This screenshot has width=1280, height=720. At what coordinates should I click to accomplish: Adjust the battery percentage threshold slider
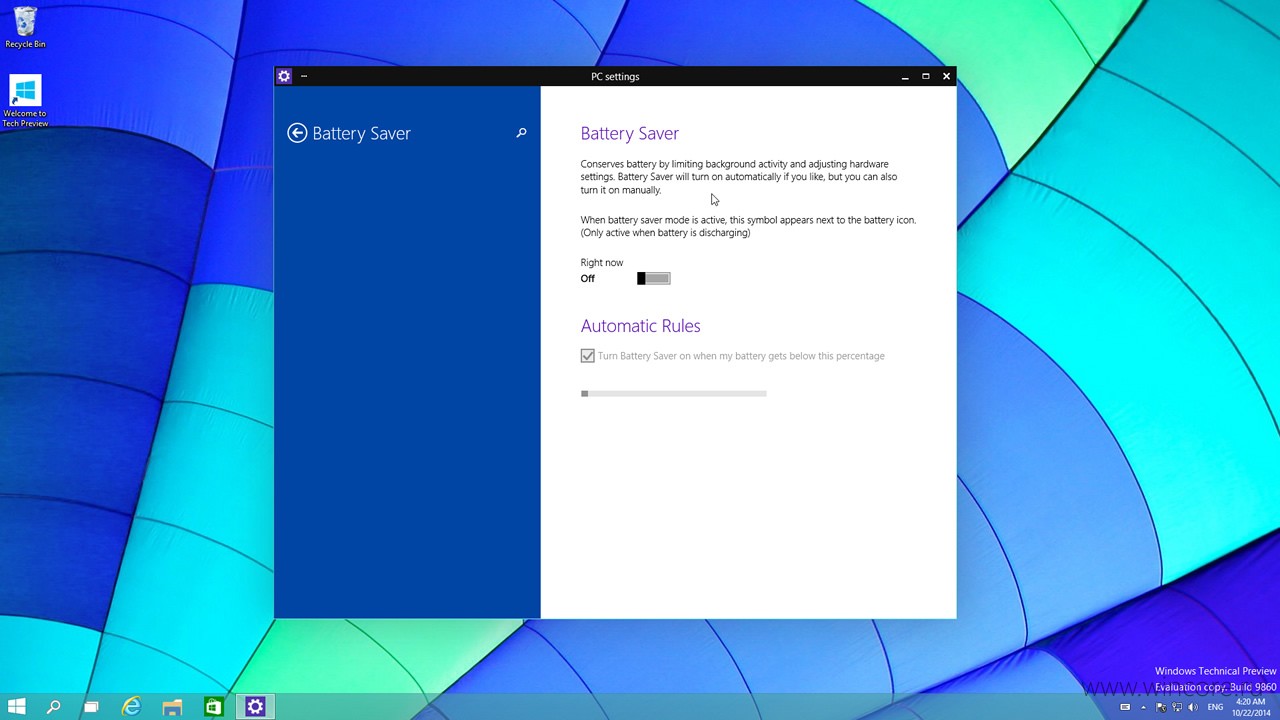[x=674, y=393]
